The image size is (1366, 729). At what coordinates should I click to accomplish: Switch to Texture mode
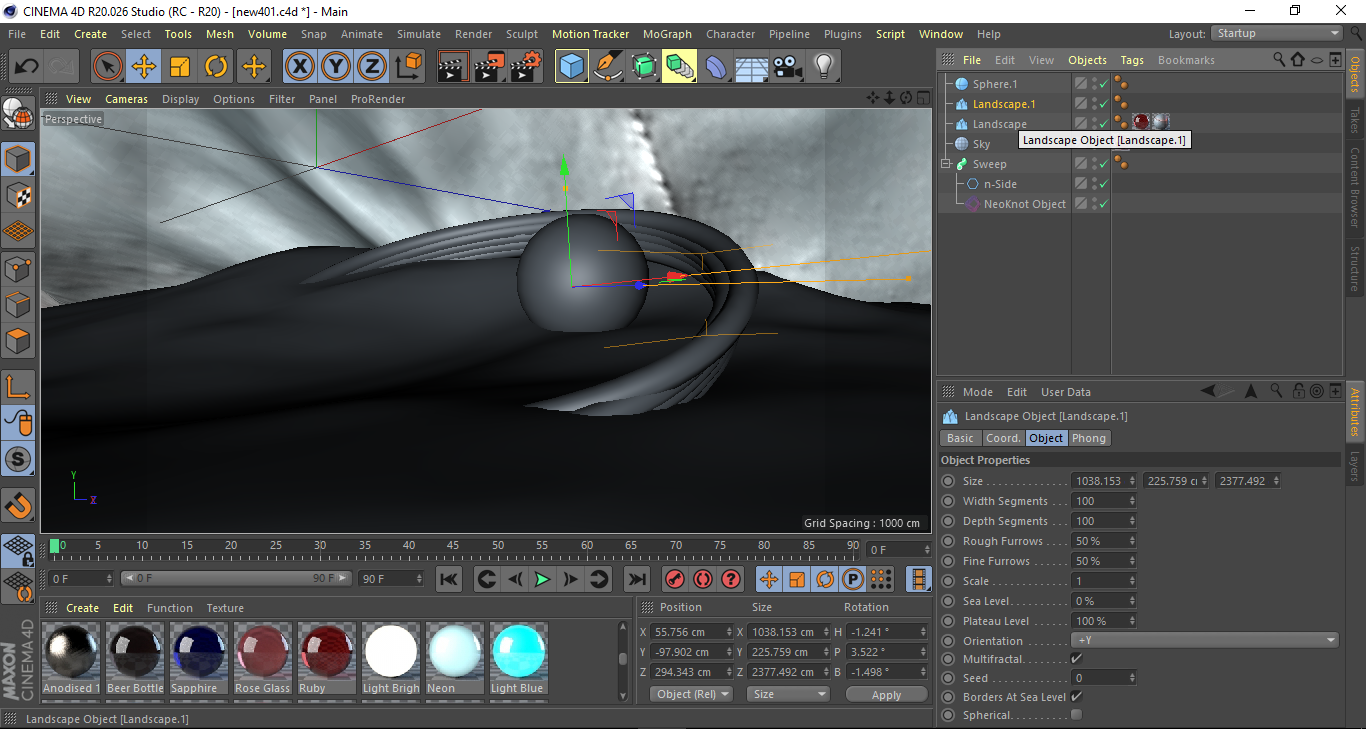[x=19, y=196]
